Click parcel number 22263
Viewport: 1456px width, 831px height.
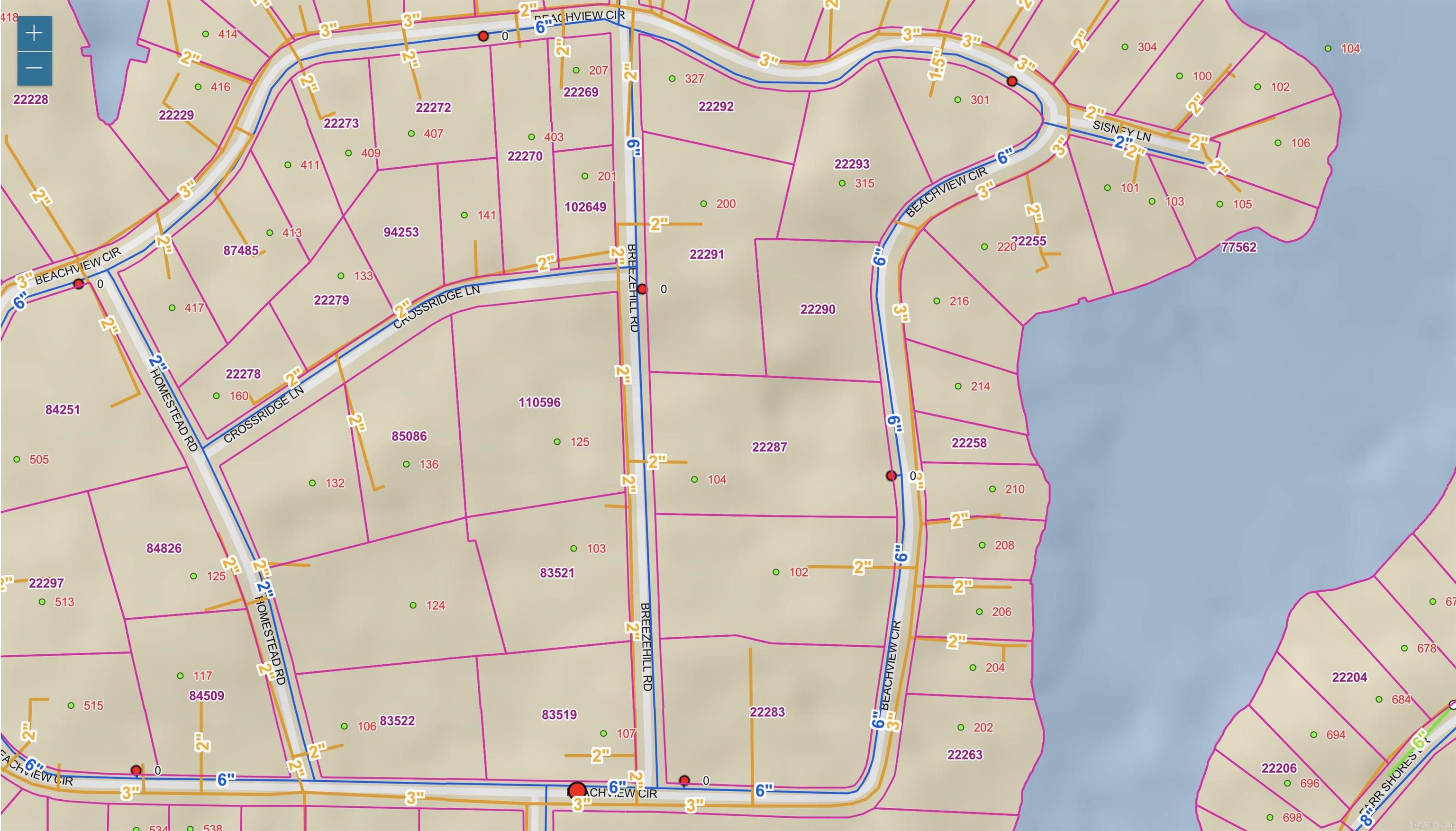tap(965, 755)
